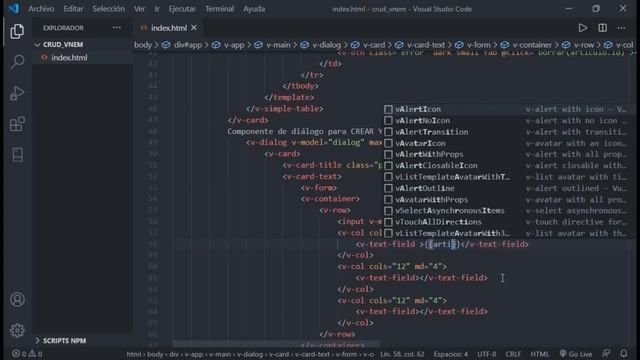
Task: Change indentation via Espacios: 4
Action: pyautogui.click(x=451, y=354)
